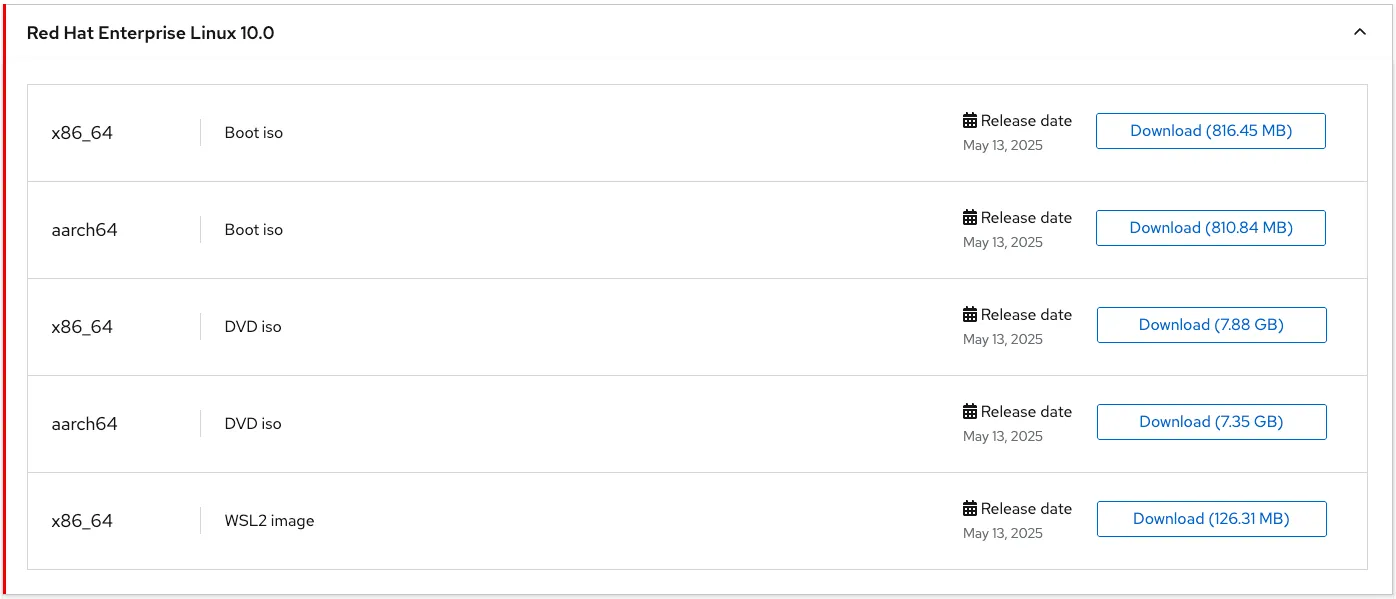The height and width of the screenshot is (599, 1396).
Task: Click May 13, 2025 date in WSL2 row
Action: click(1002, 534)
